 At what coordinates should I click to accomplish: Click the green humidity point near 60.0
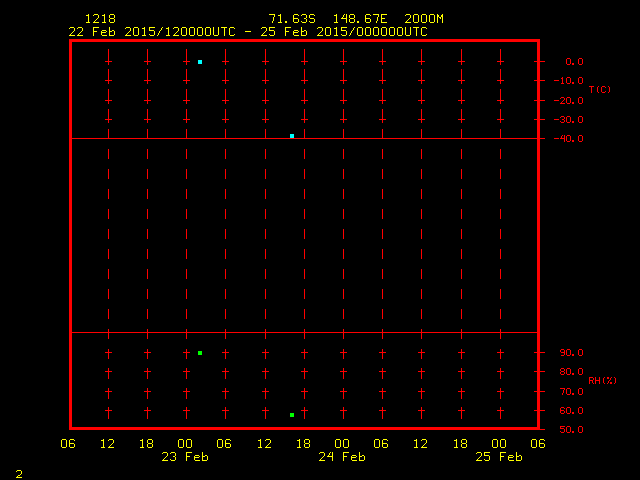coord(292,415)
